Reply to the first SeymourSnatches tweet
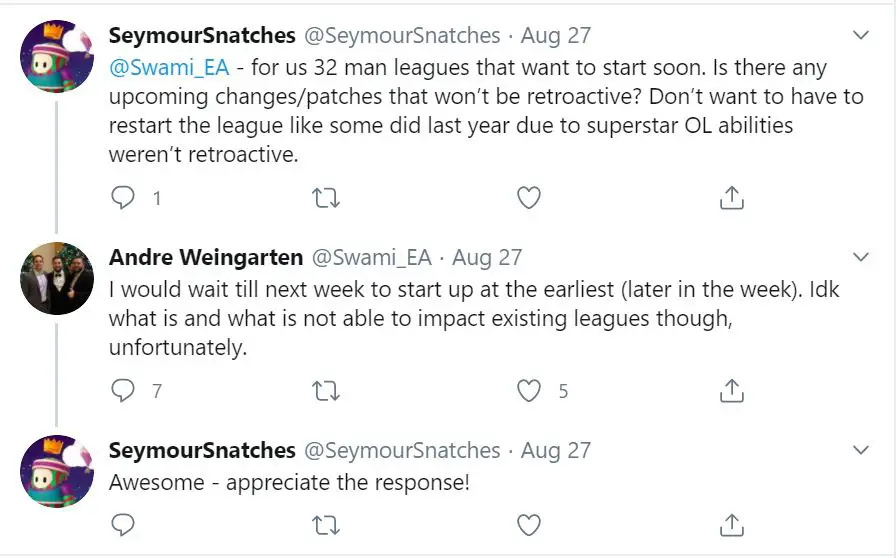 pos(122,198)
